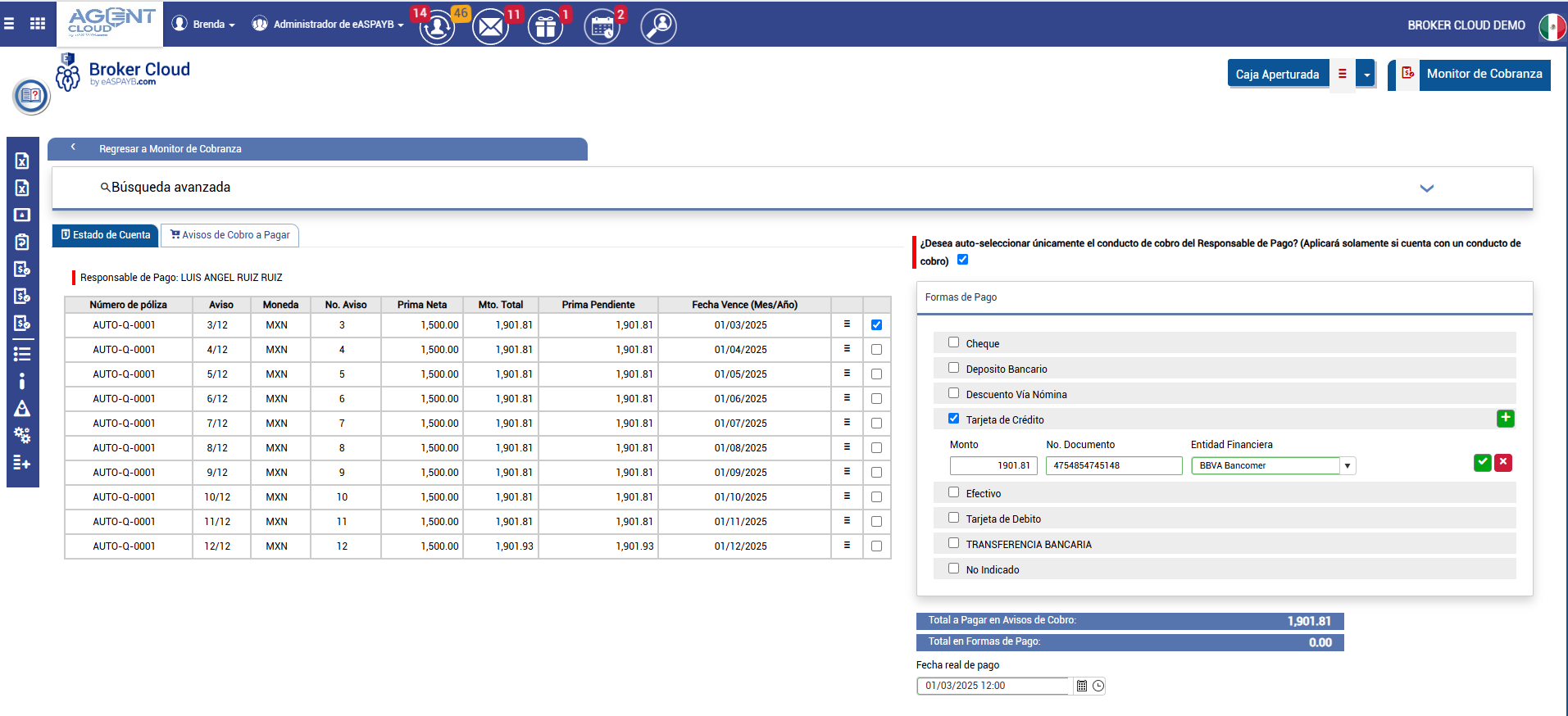
Task: Open the help book icon
Action: coord(31,97)
